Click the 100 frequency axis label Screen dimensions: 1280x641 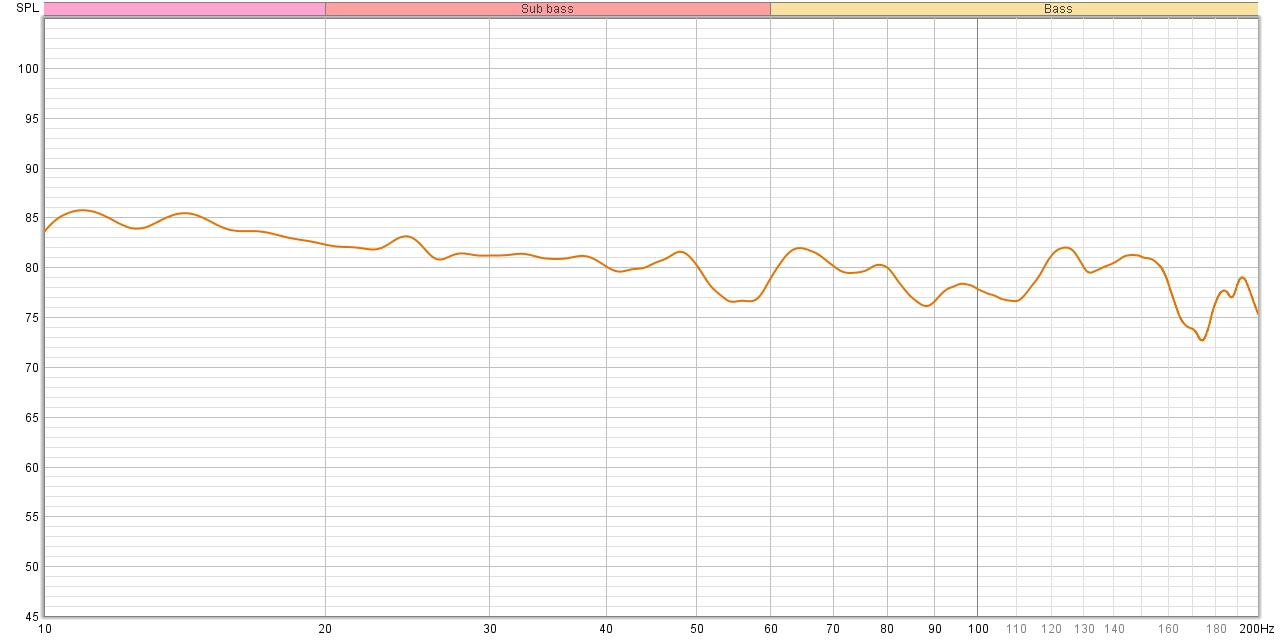977,629
